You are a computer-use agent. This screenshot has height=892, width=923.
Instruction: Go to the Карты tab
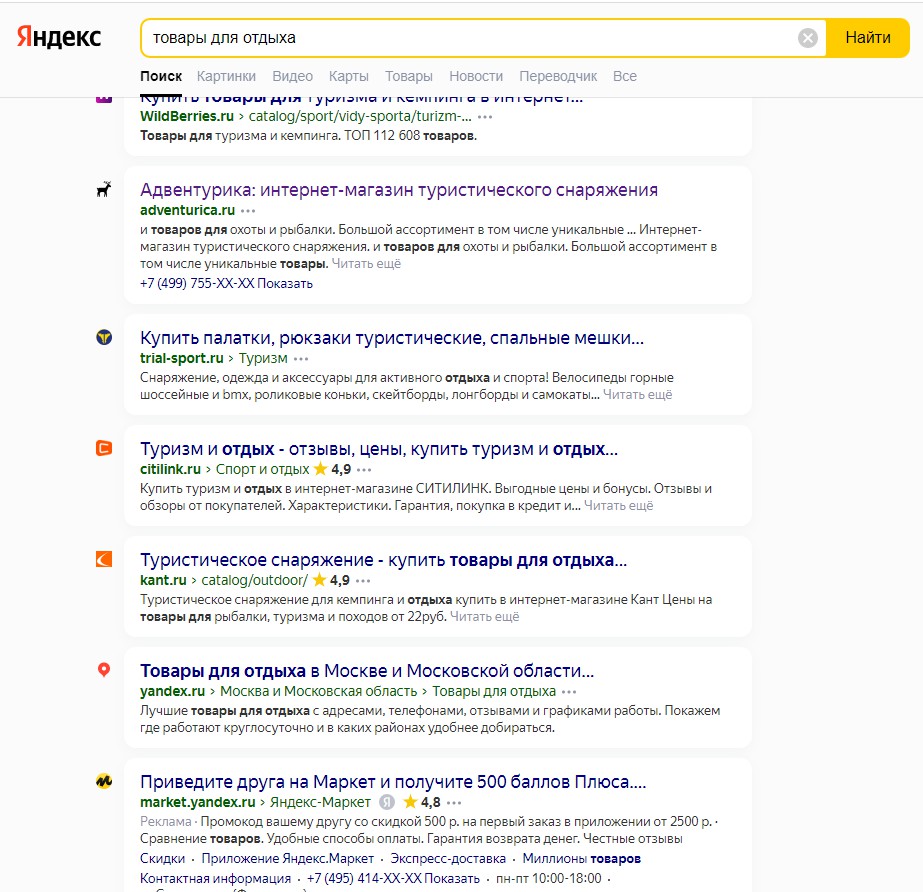pyautogui.click(x=348, y=76)
